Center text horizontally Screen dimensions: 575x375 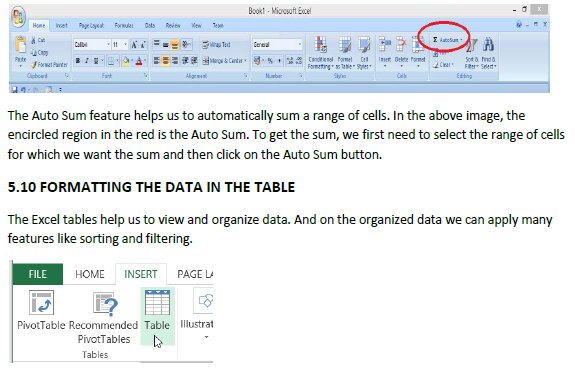[166, 60]
